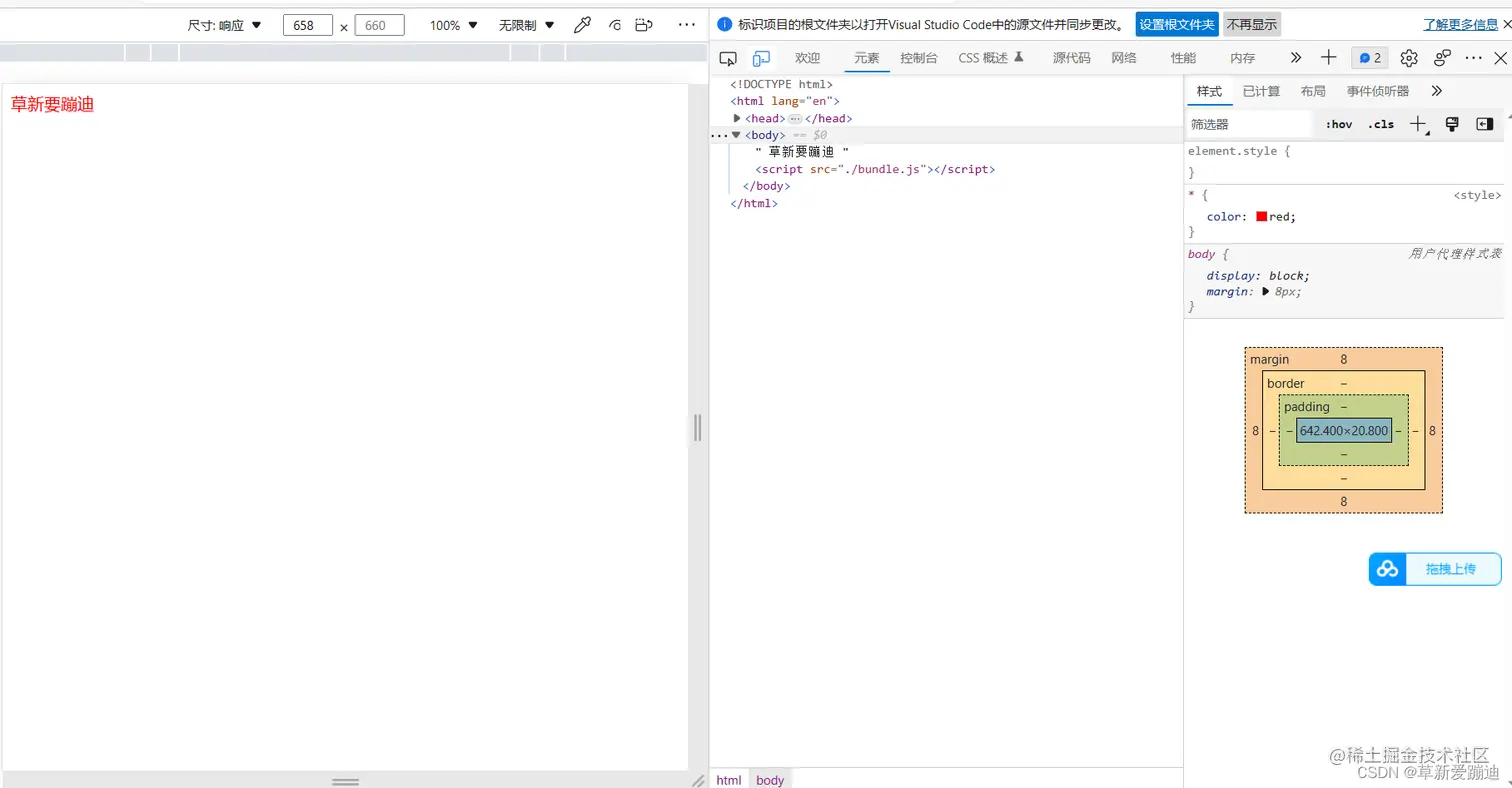
Task: Open the dimensions 响应 dropdown
Action: 225,25
